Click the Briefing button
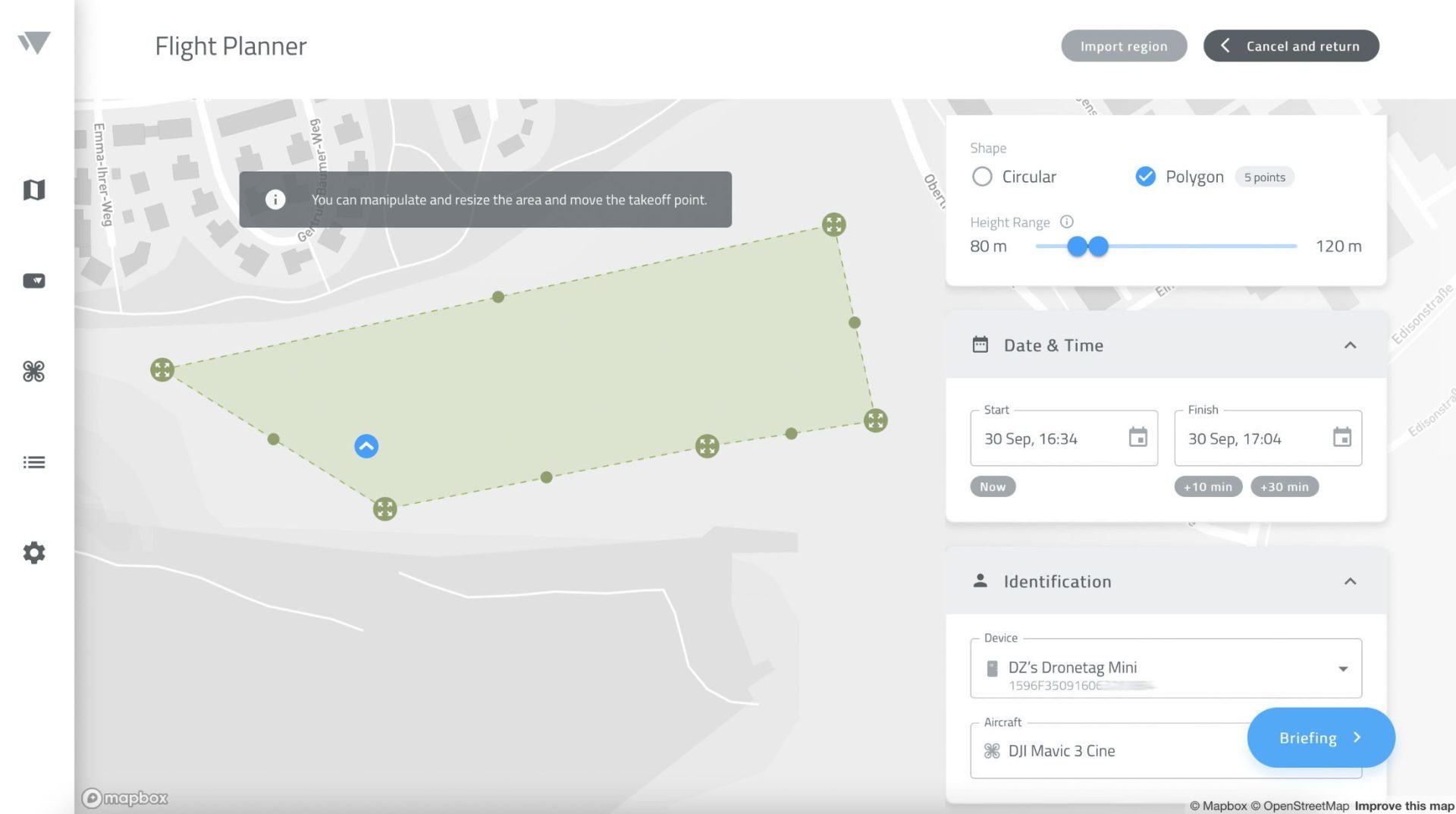1456x814 pixels. pyautogui.click(x=1320, y=737)
